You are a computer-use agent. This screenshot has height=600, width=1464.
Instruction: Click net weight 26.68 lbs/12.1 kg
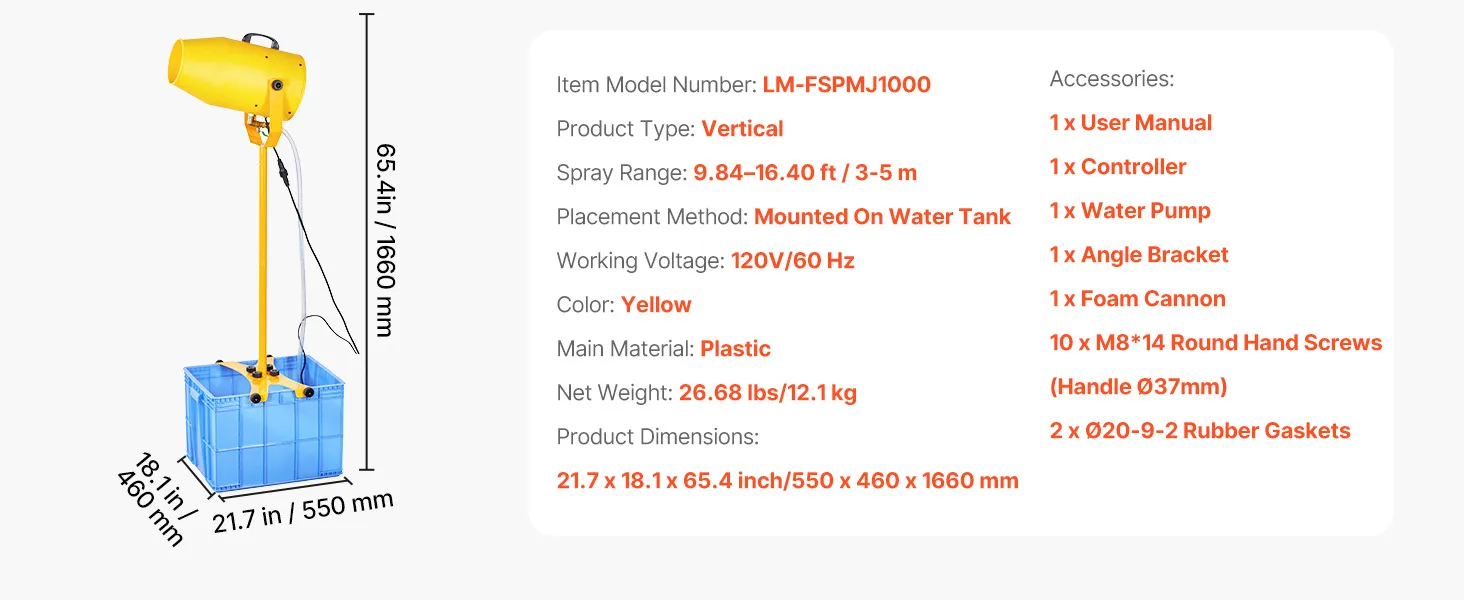pyautogui.click(x=767, y=393)
